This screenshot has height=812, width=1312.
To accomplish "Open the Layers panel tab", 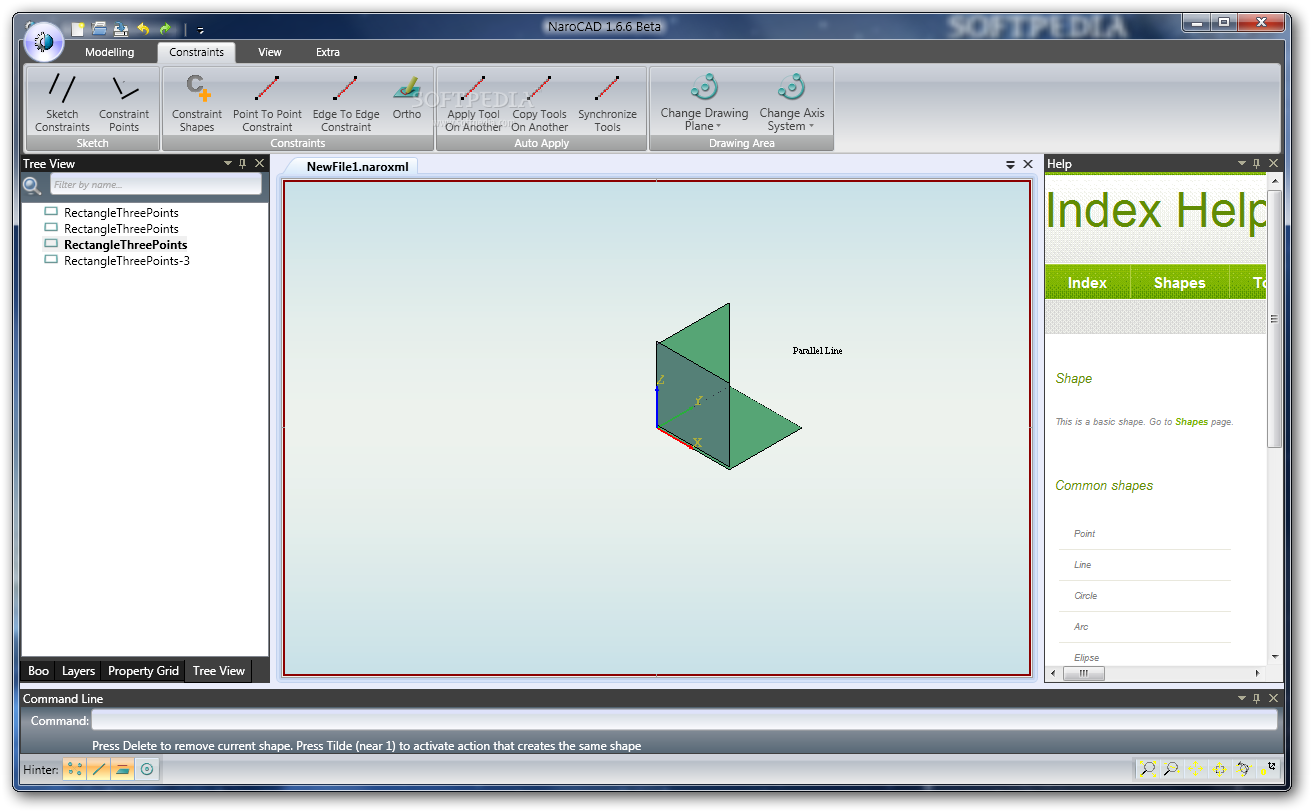I will [x=78, y=671].
